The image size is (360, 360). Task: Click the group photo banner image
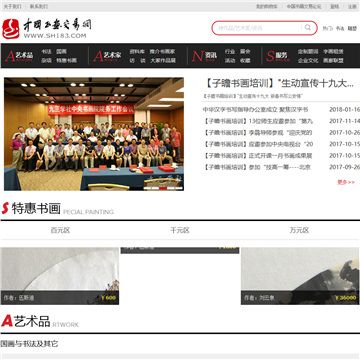coord(94,134)
